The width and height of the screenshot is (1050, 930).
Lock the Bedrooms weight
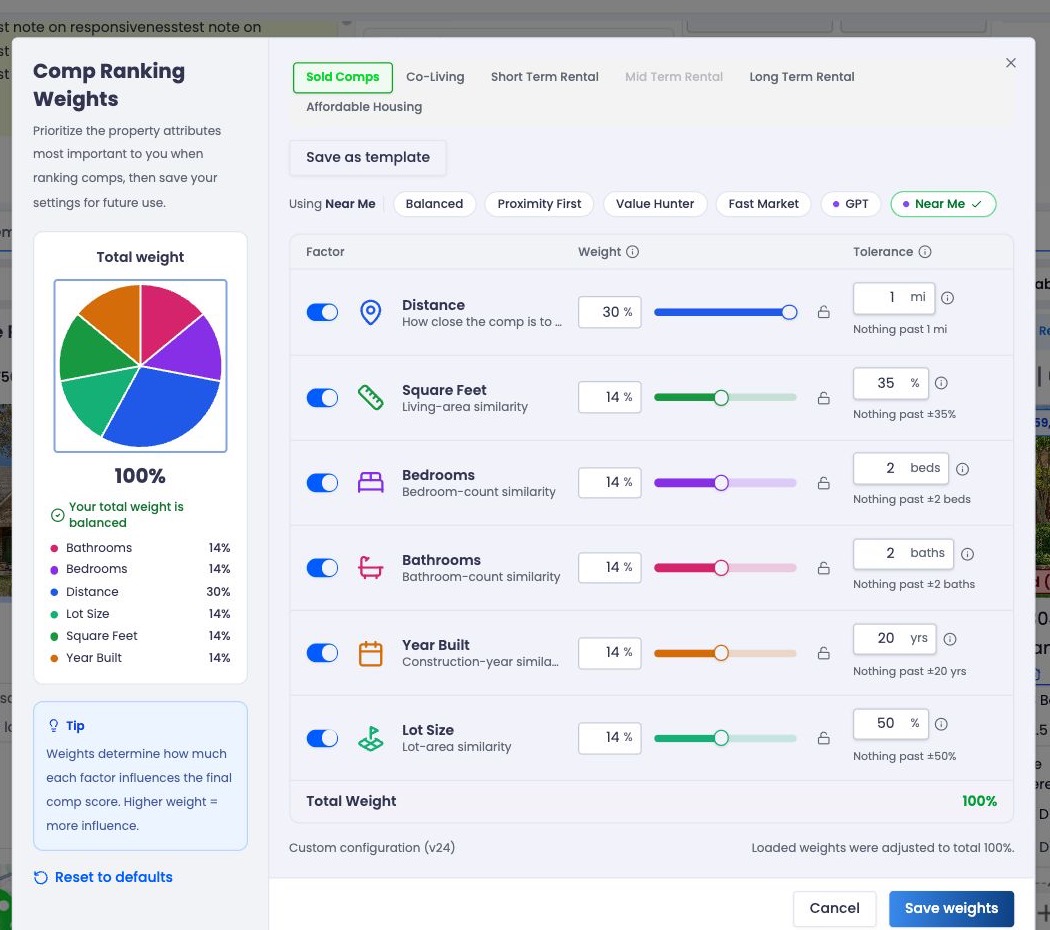click(x=824, y=483)
